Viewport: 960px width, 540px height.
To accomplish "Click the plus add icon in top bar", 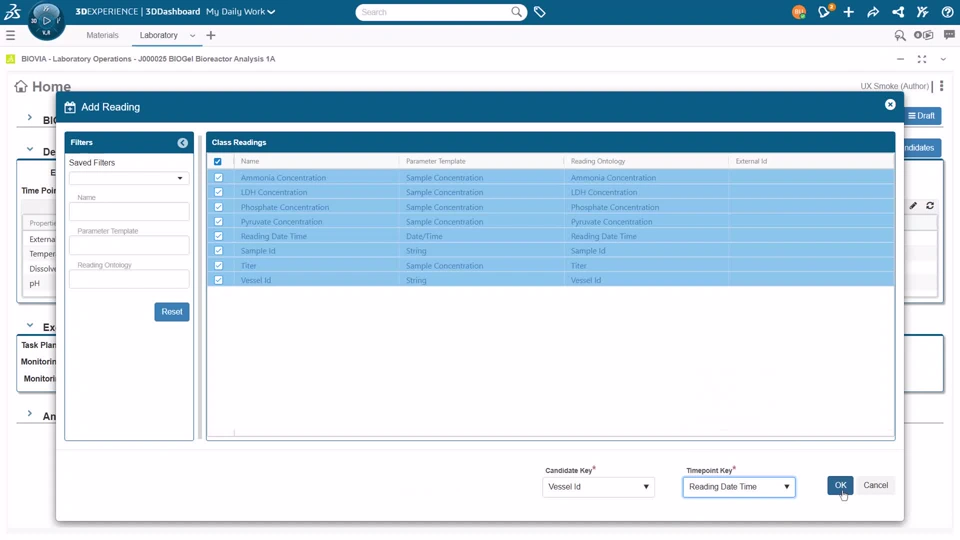I will pyautogui.click(x=849, y=12).
